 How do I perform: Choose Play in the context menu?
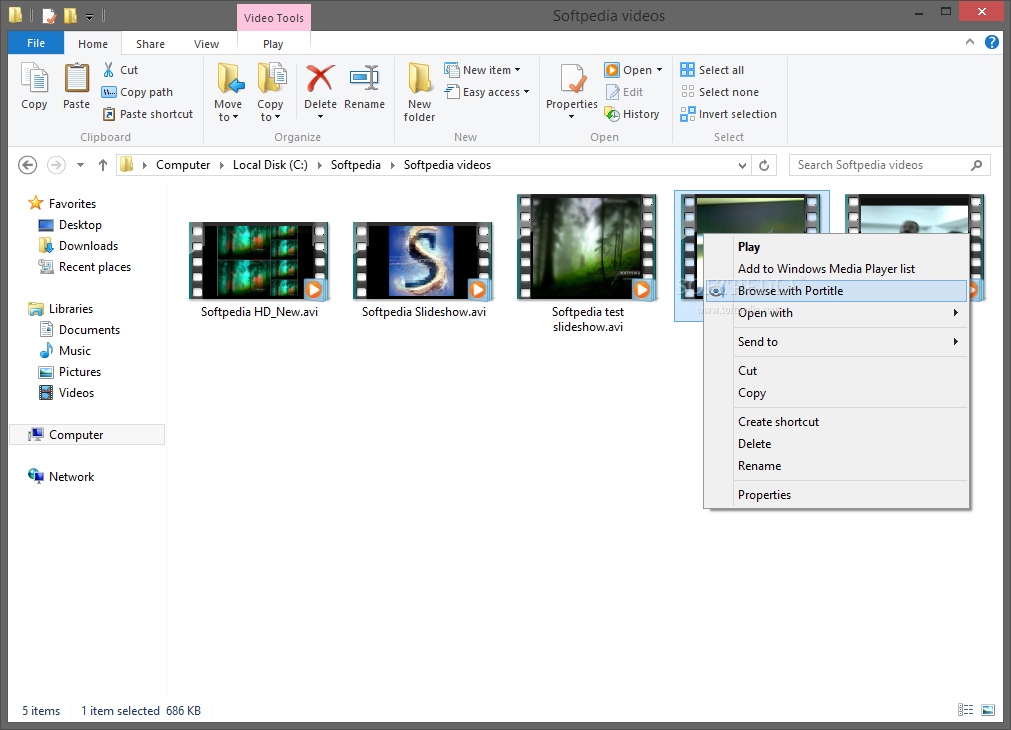coord(837,247)
